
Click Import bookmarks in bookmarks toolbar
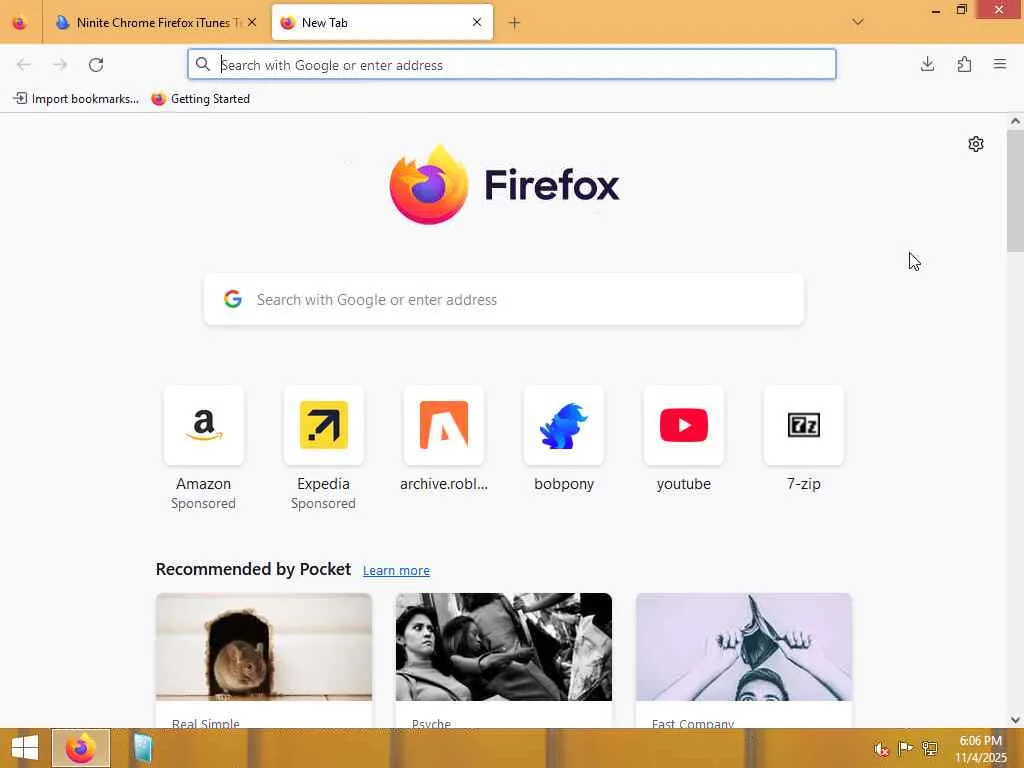[76, 99]
